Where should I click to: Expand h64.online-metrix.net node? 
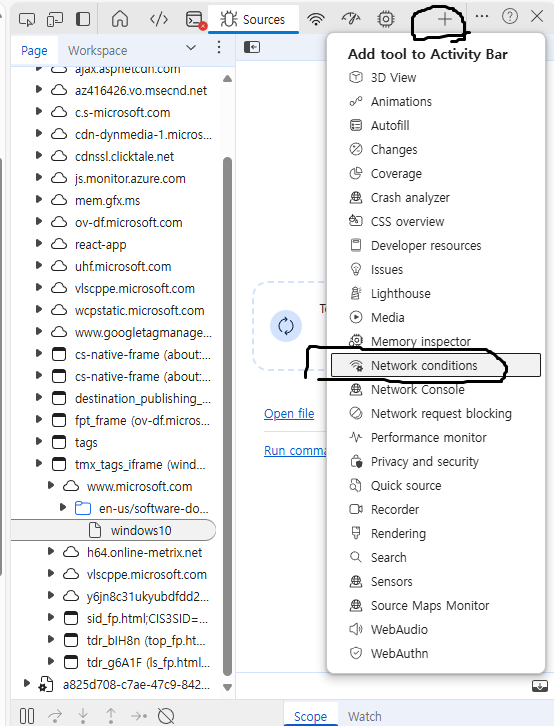[51, 551]
